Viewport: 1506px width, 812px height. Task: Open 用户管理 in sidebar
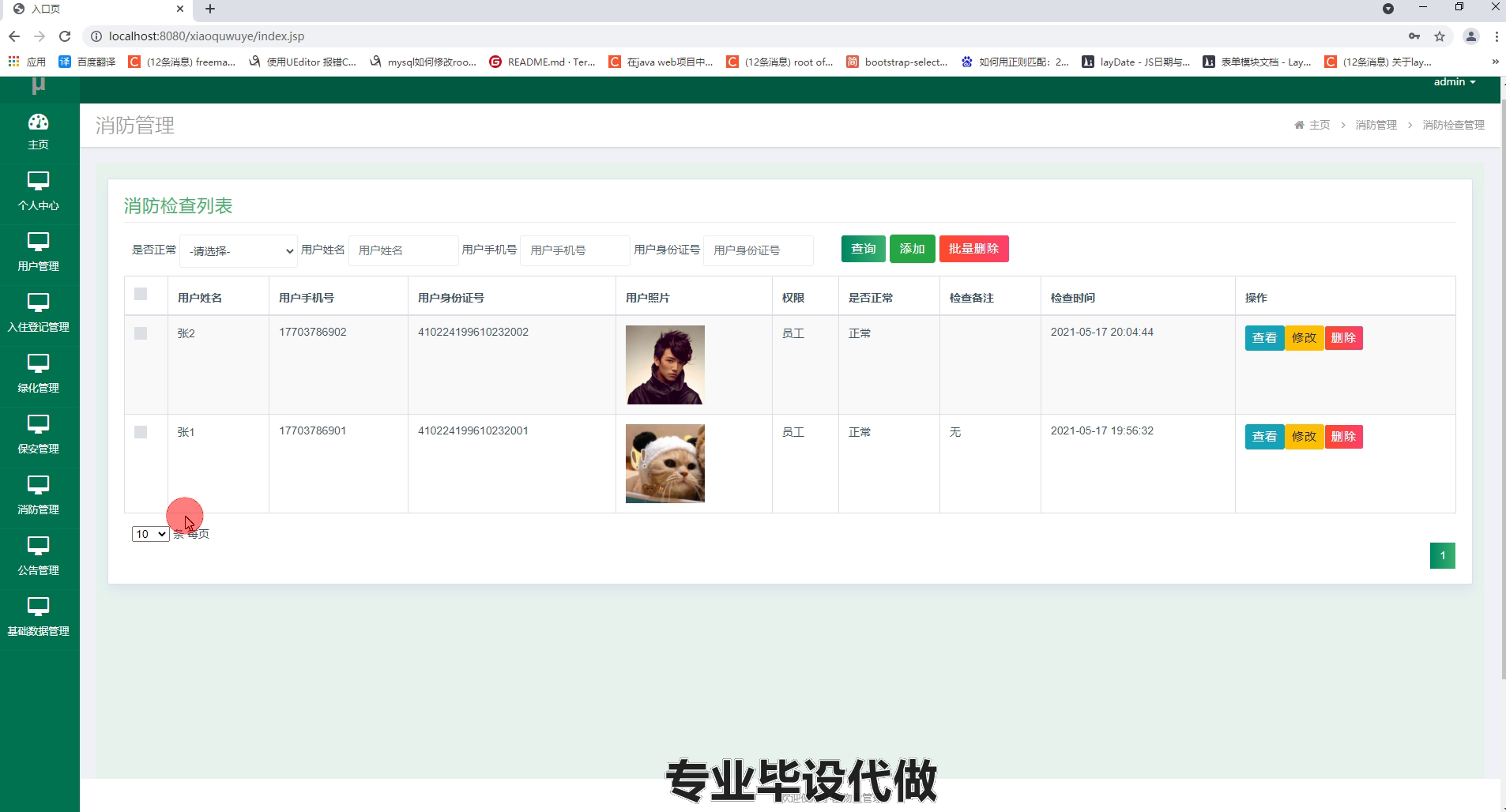coord(38,253)
